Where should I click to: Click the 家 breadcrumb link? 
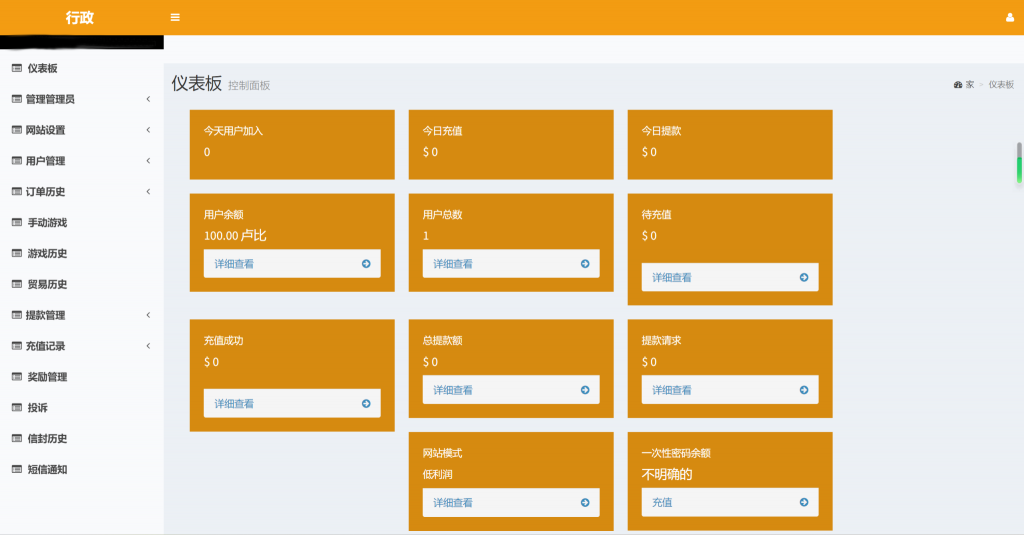point(969,85)
